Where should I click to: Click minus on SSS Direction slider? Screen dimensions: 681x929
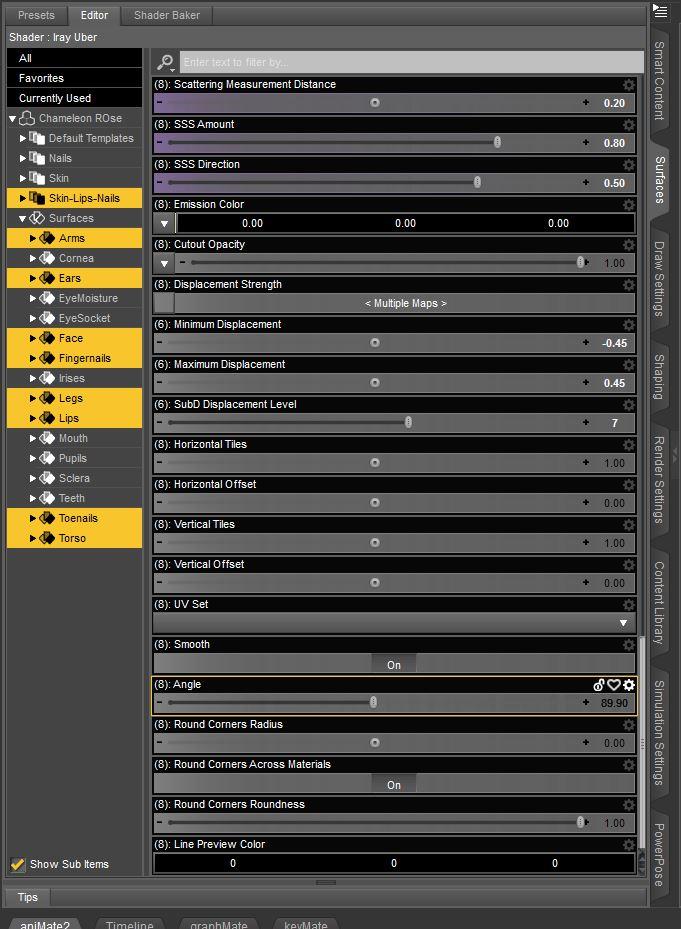click(x=159, y=182)
